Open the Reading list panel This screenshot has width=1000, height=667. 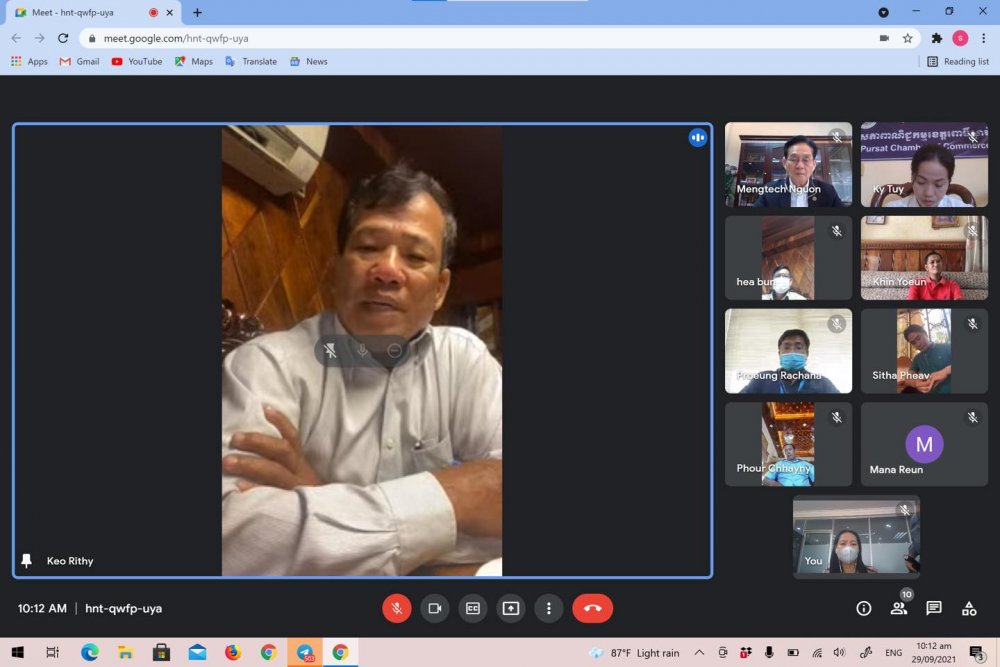(958, 61)
